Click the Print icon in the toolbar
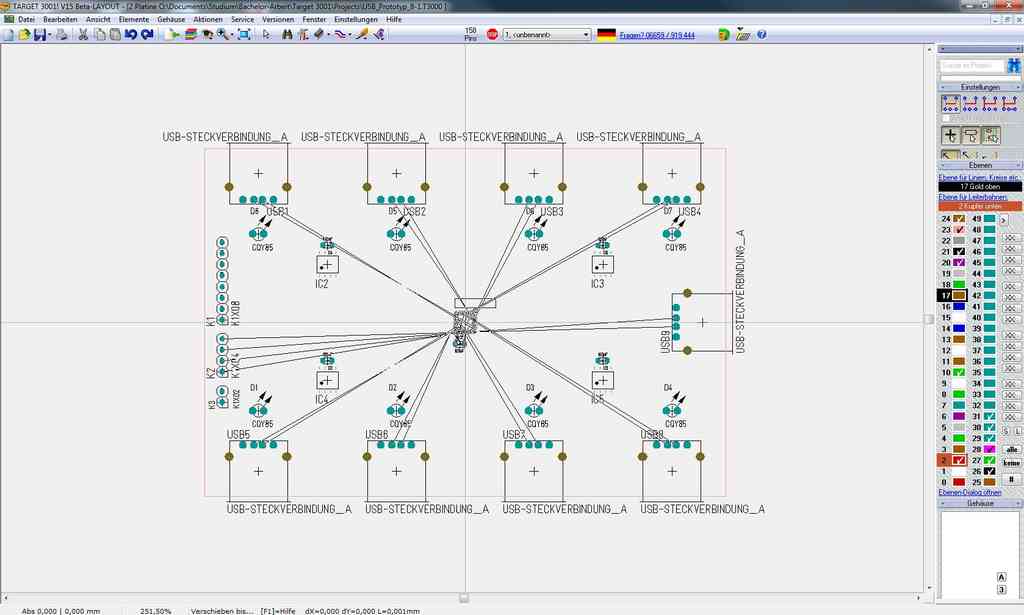 point(62,35)
